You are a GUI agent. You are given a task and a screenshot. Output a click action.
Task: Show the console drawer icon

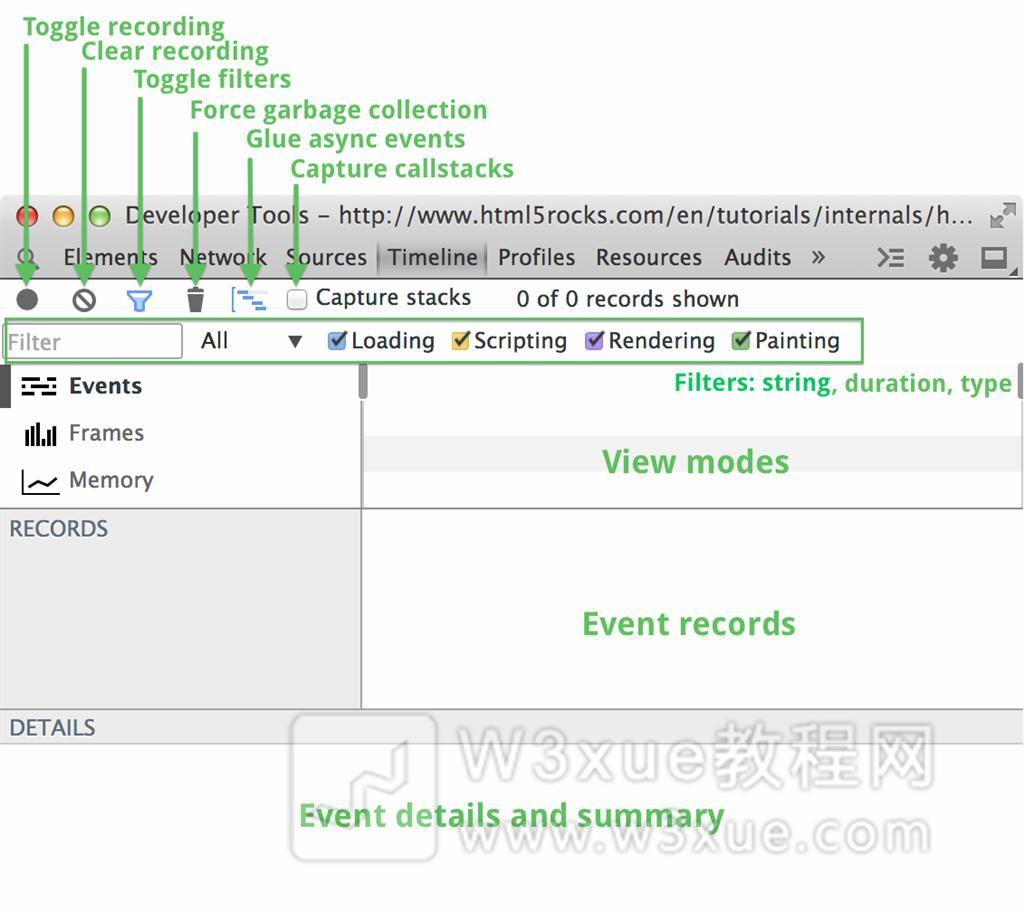point(891,258)
